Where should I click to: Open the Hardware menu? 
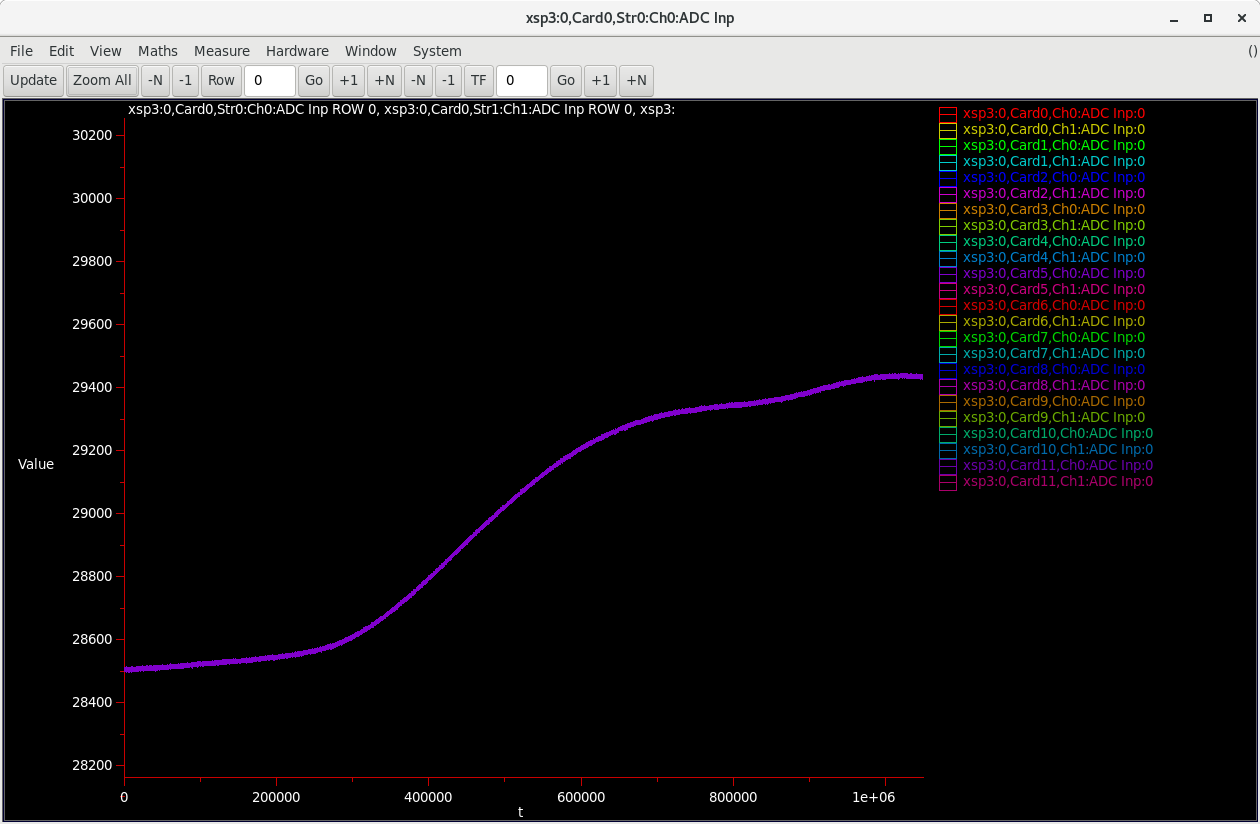[x=297, y=51]
